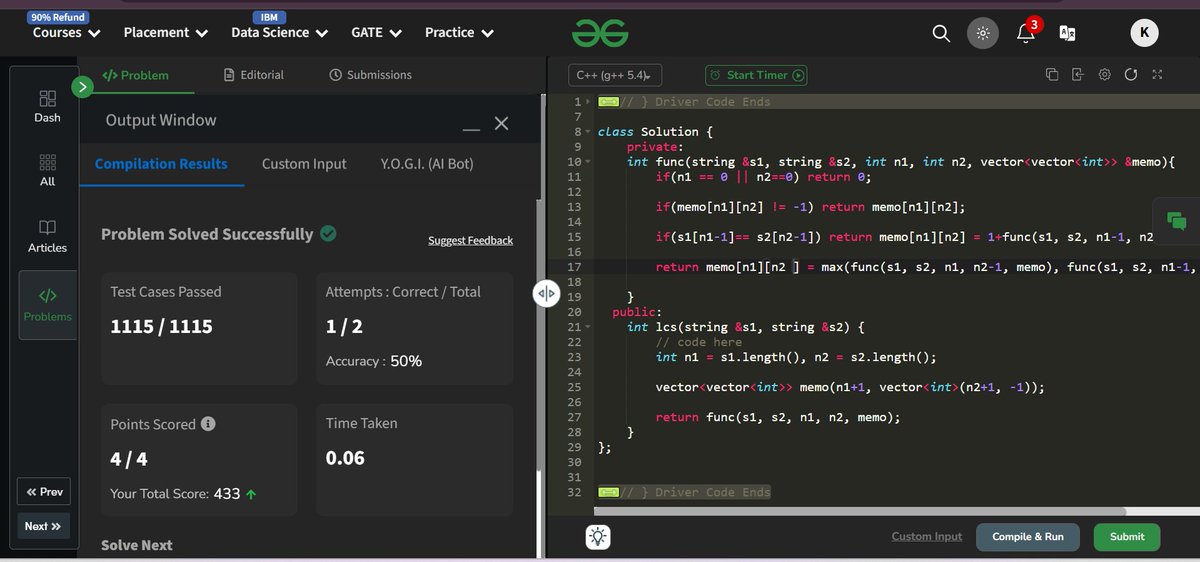Minimize the Output Window with dash icon

(472, 129)
